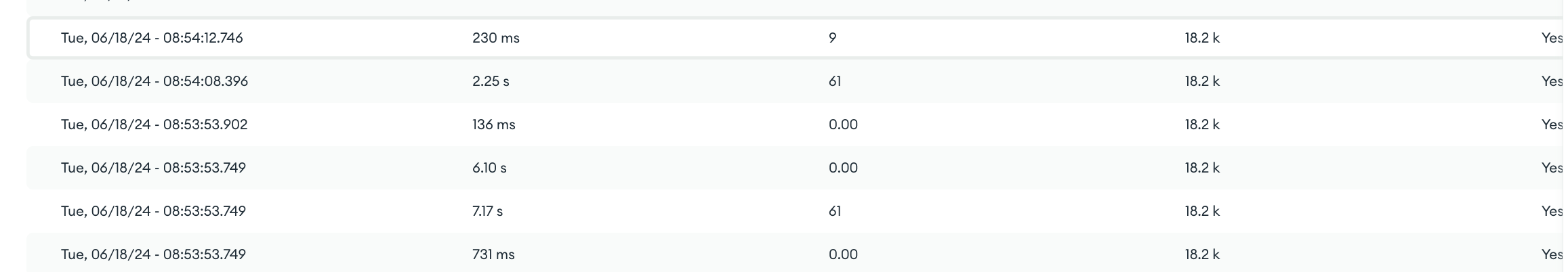
Task: Click the timestamp of the 7.17 s row
Action: click(153, 211)
